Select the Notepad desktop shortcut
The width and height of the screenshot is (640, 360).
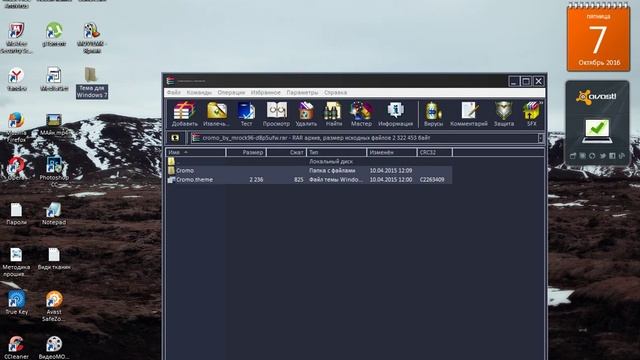click(54, 213)
